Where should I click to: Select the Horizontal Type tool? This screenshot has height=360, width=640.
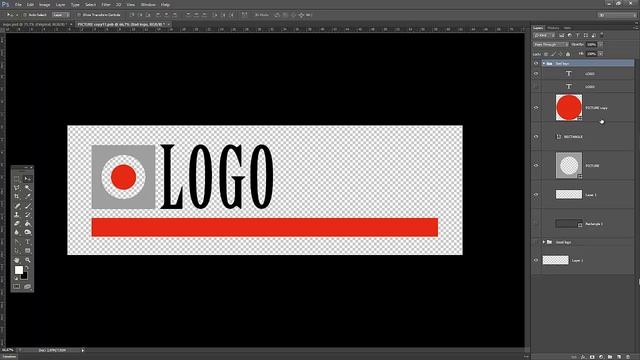click(28, 242)
